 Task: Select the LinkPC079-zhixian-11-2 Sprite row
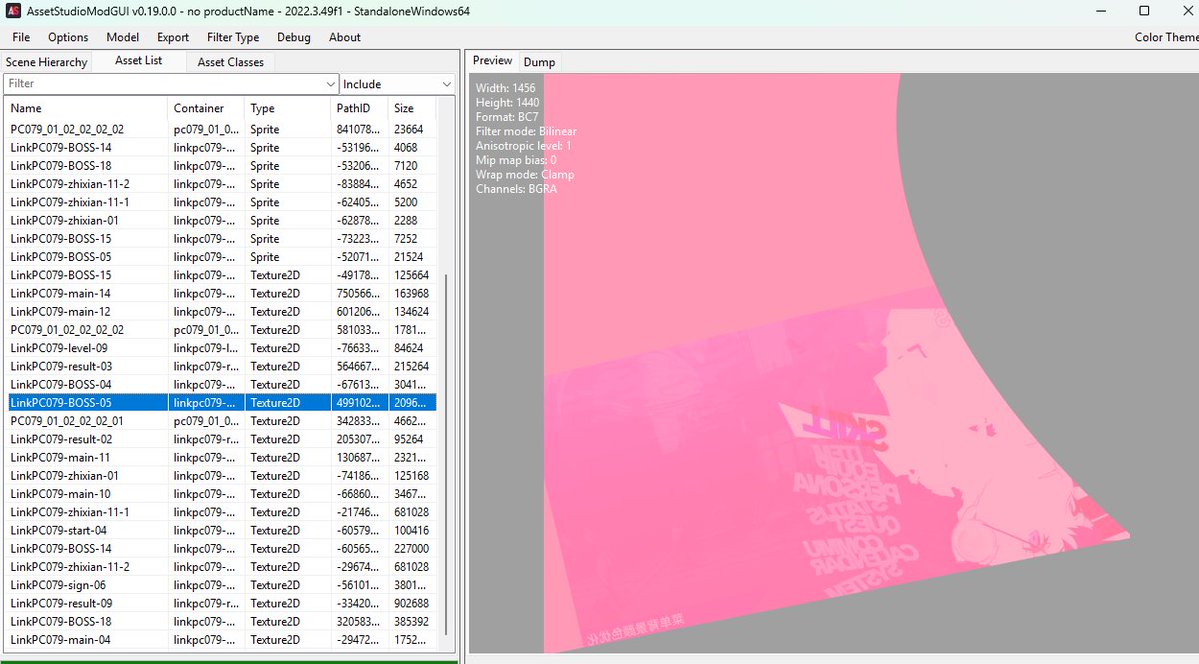click(222, 184)
